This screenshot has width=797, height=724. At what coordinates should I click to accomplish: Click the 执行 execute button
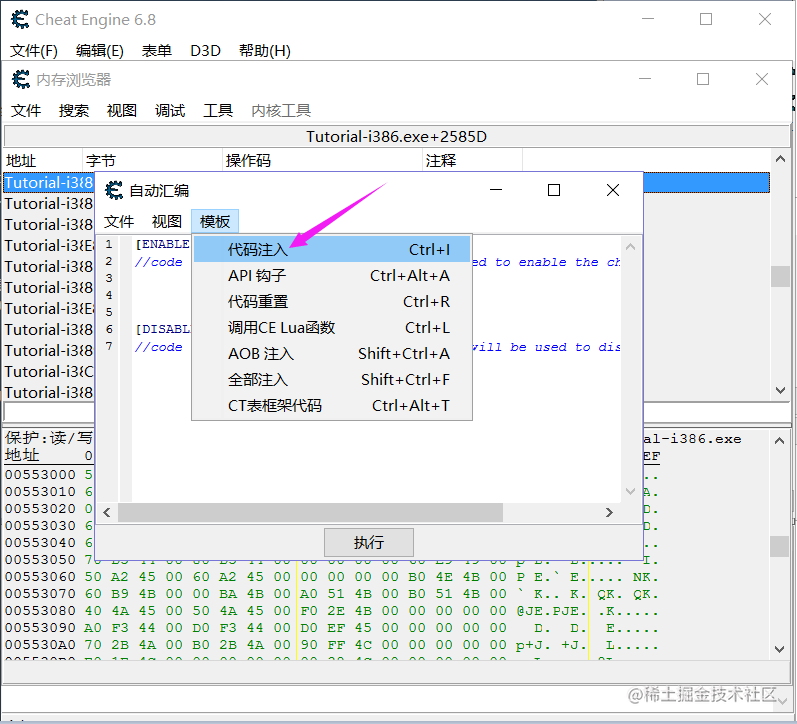click(x=369, y=542)
